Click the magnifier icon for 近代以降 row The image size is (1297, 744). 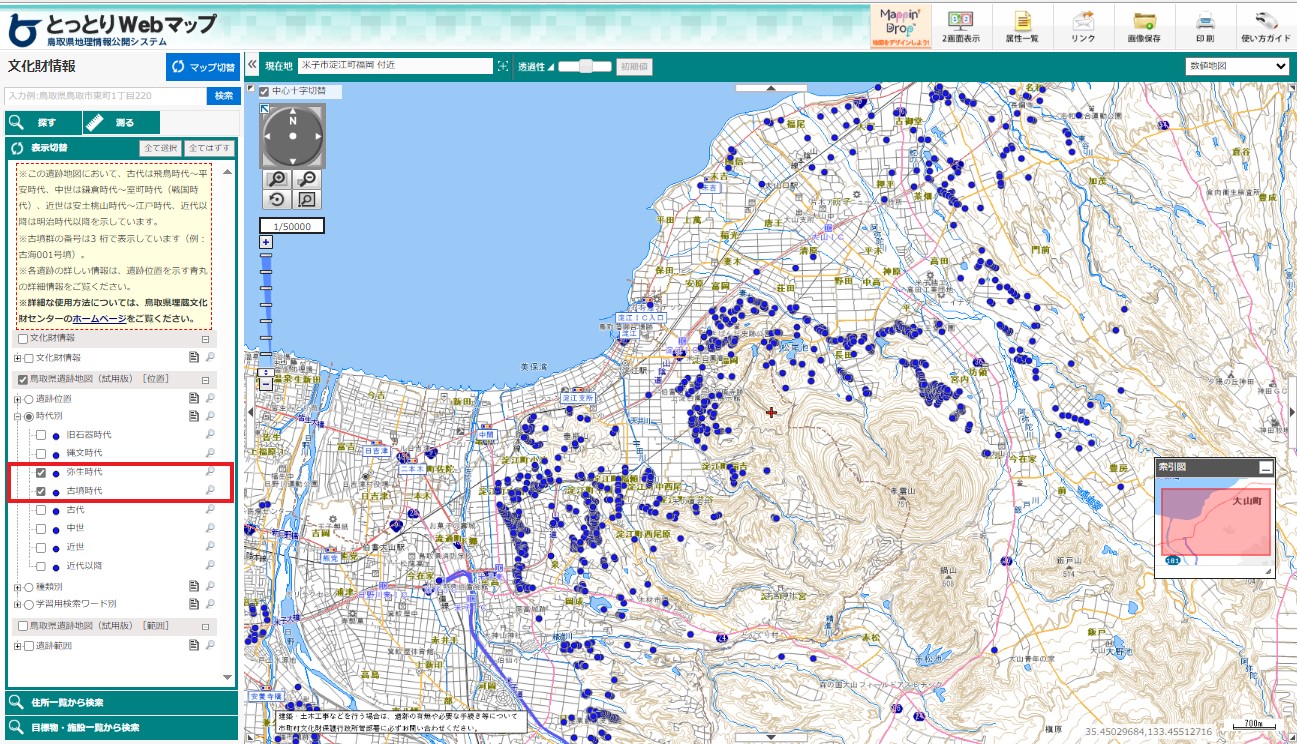[210, 565]
